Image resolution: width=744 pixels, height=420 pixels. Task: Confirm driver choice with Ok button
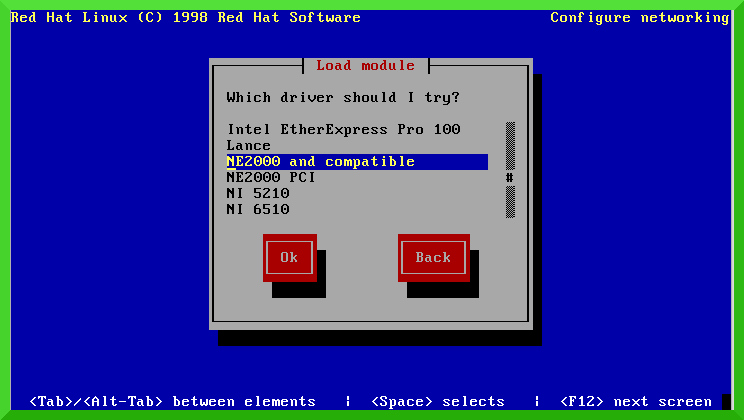(289, 258)
